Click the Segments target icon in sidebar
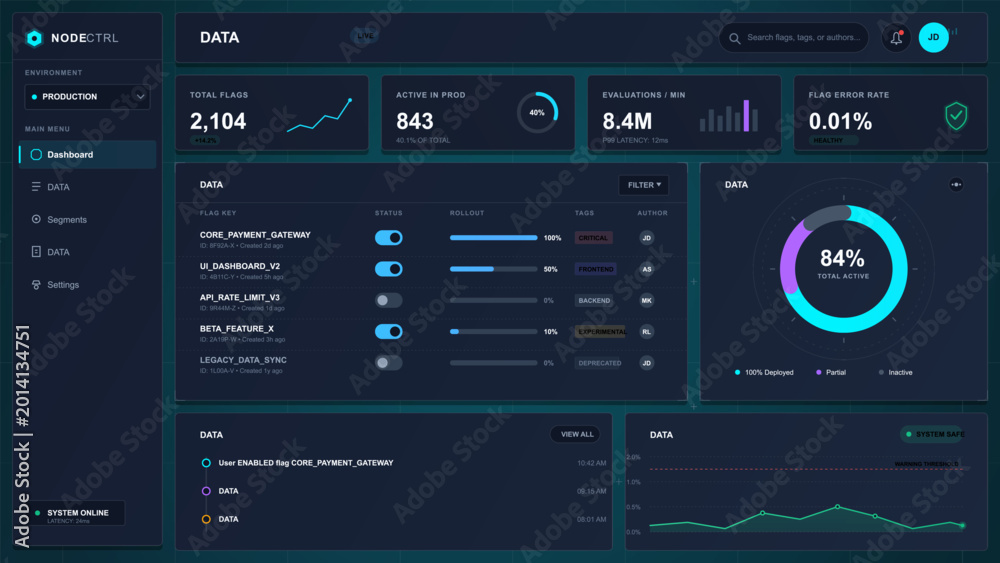 click(36, 219)
